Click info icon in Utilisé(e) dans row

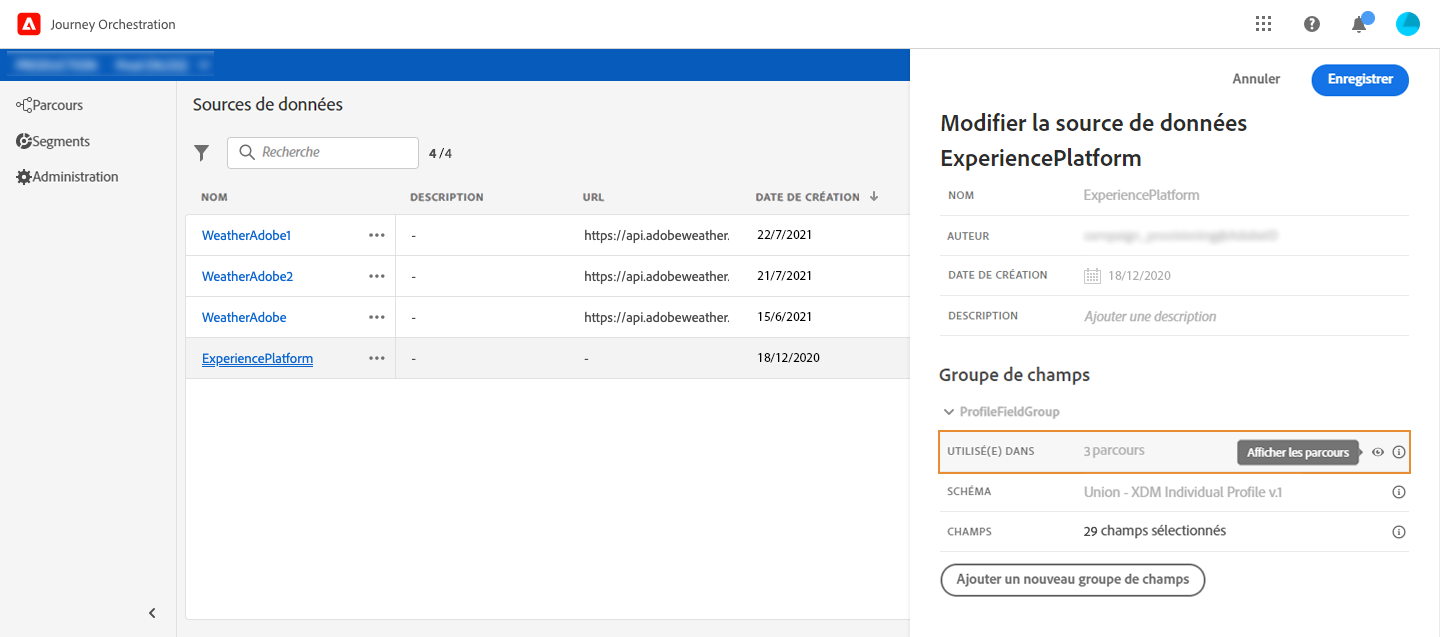point(1399,452)
